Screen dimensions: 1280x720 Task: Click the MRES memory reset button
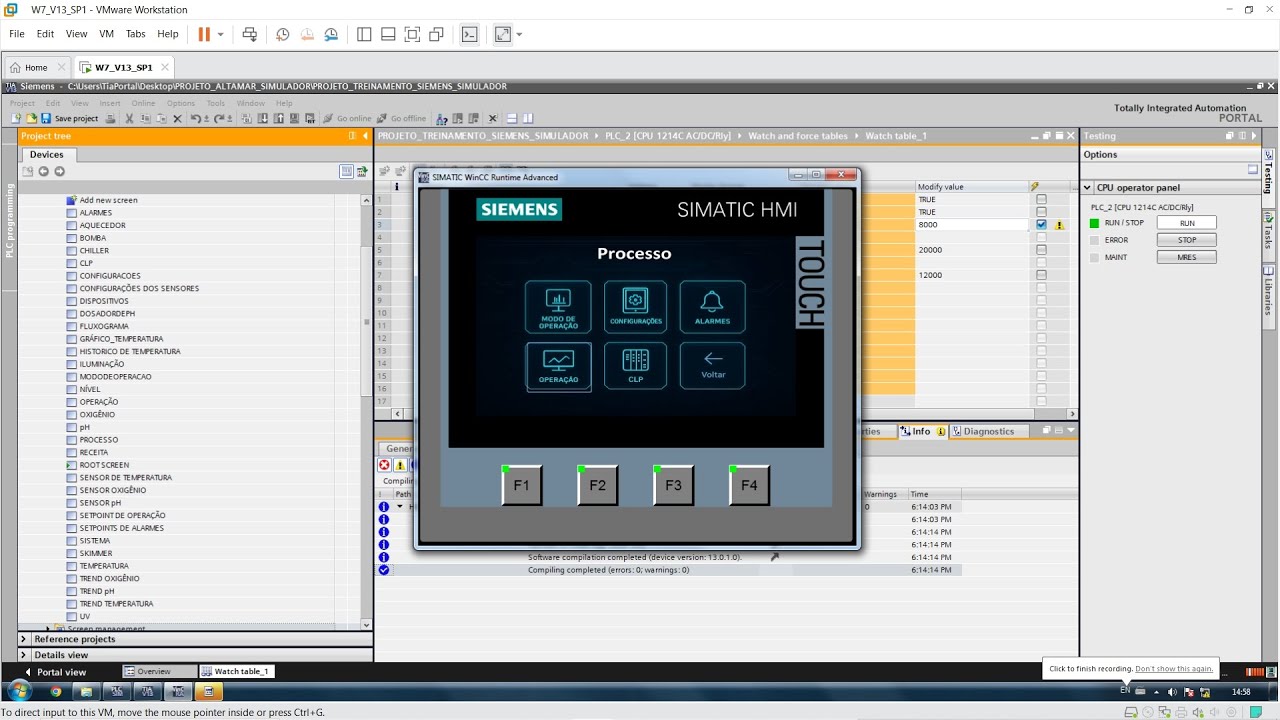(x=1186, y=257)
